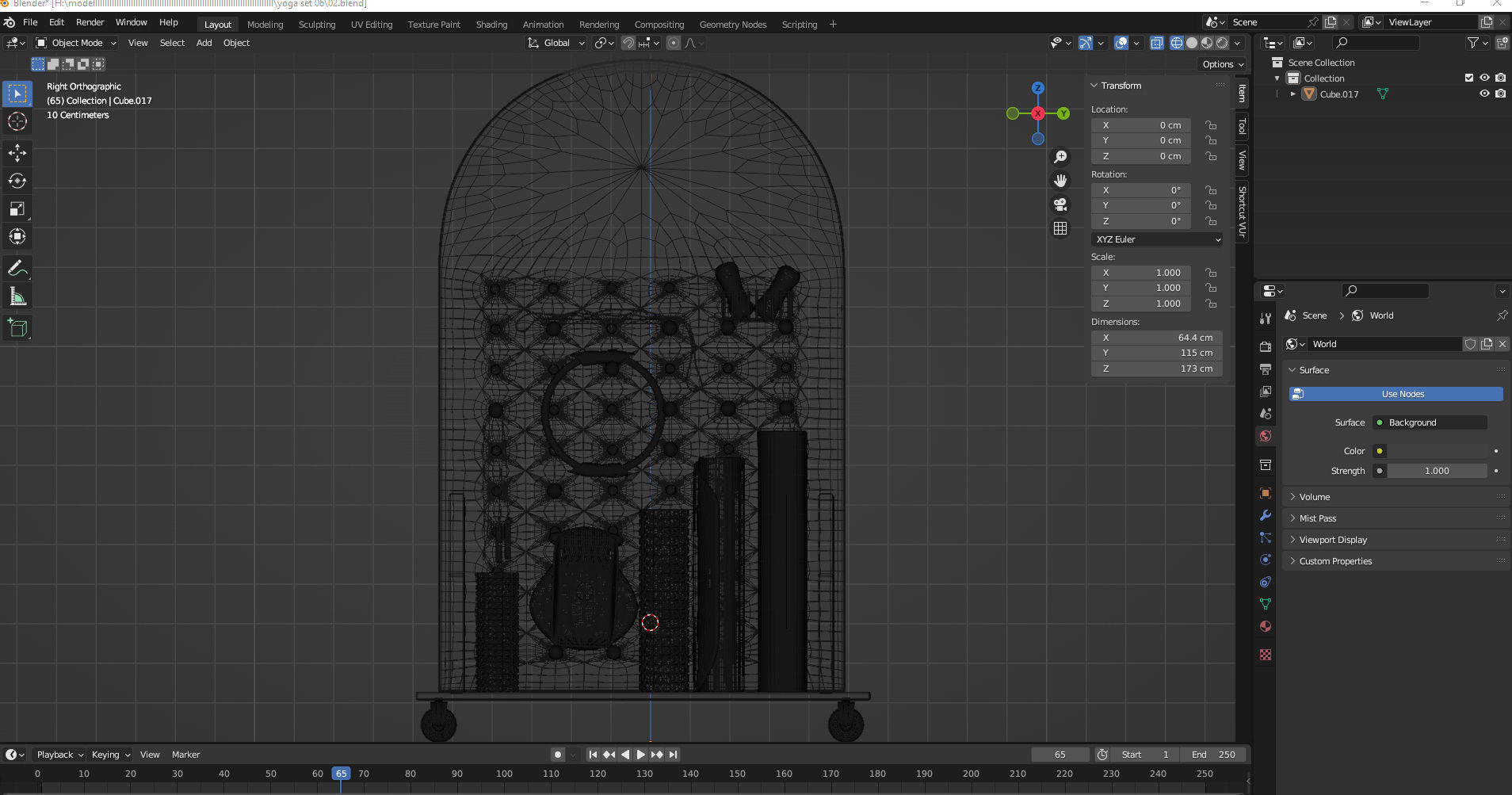The image size is (1512, 795).
Task: Click the current frame 65 field
Action: (x=1060, y=755)
